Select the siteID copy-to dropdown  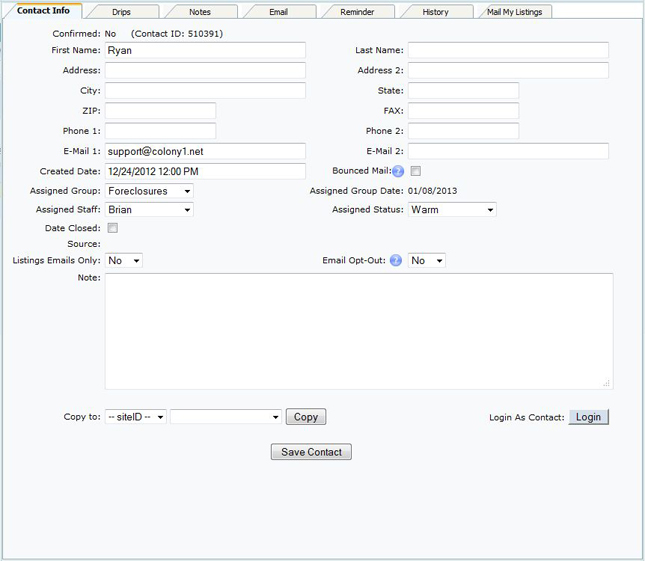136,417
